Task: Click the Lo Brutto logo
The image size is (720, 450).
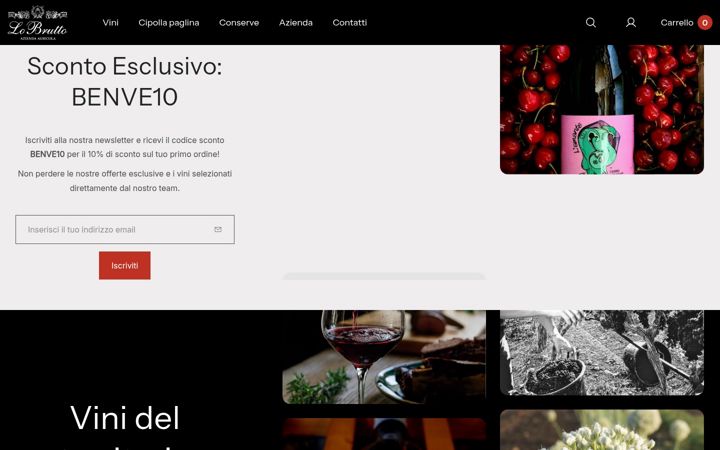Action: tap(38, 22)
